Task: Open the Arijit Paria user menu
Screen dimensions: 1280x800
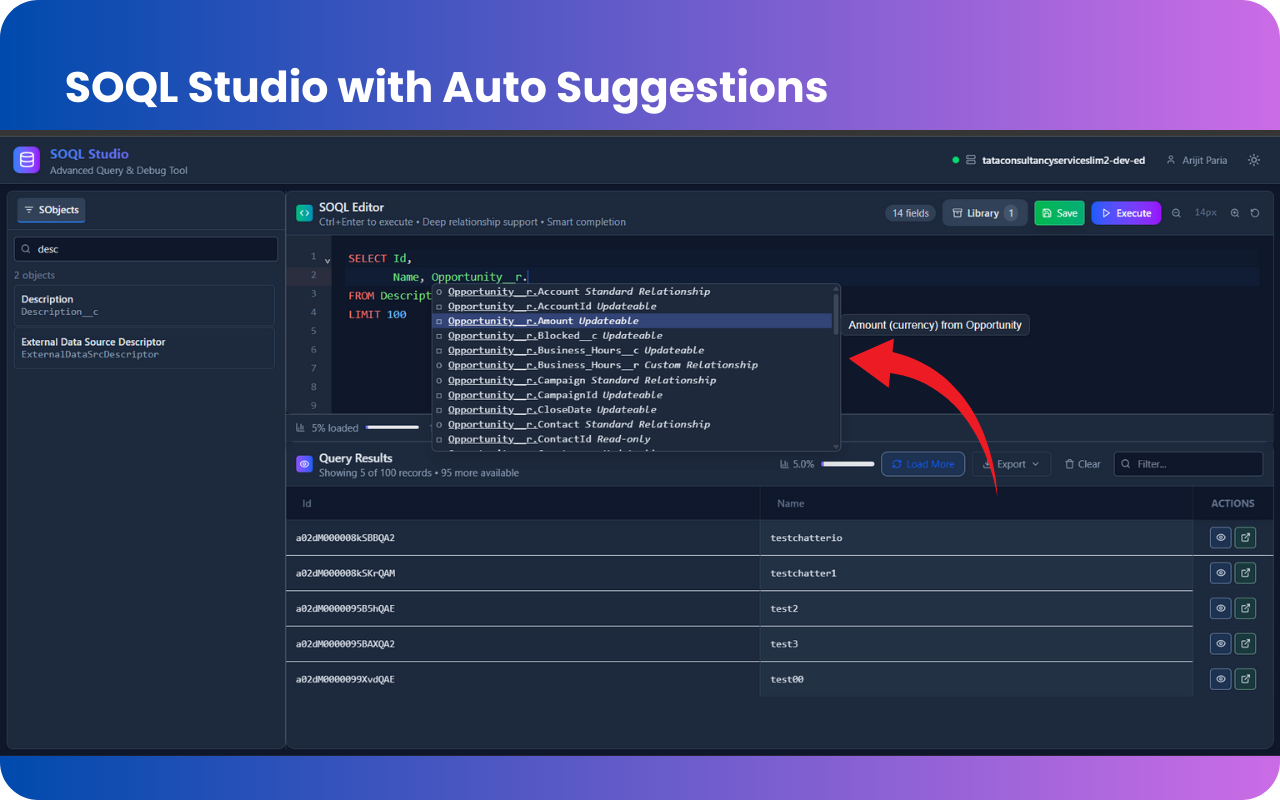Action: (1197, 159)
